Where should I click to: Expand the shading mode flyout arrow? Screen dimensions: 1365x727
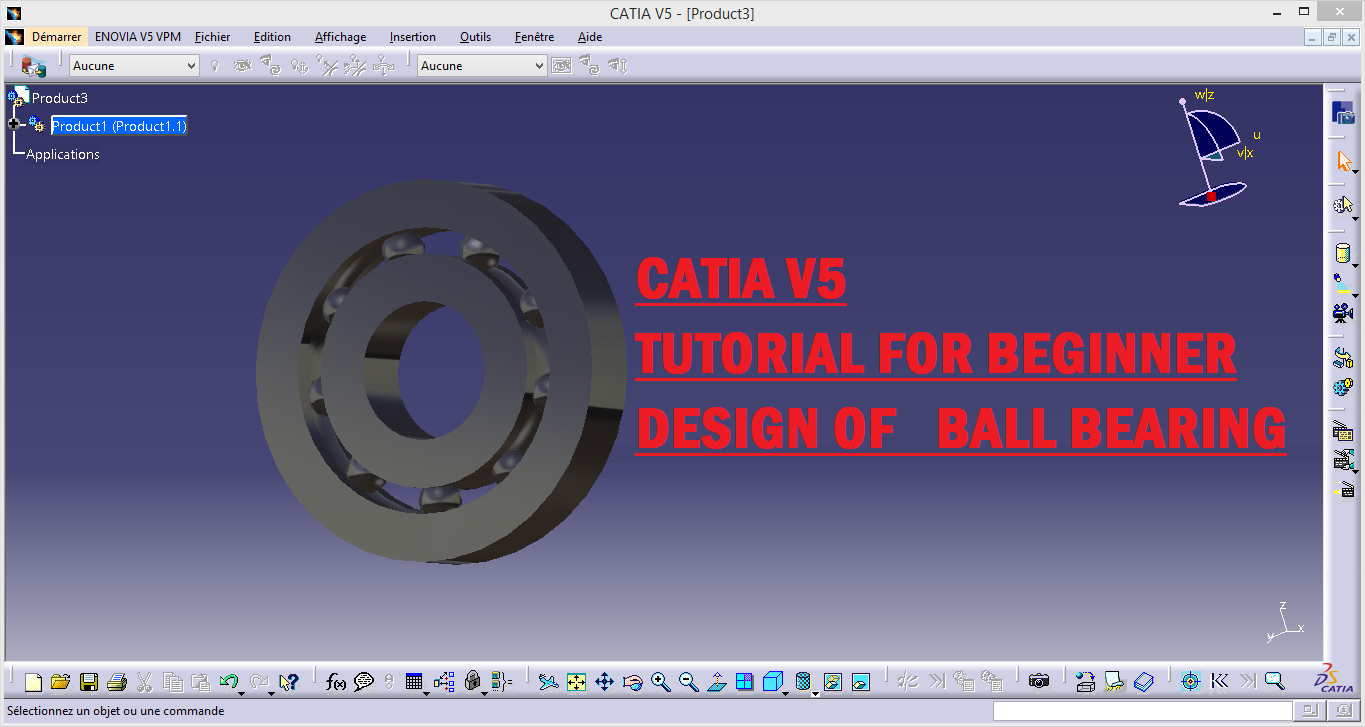[815, 692]
